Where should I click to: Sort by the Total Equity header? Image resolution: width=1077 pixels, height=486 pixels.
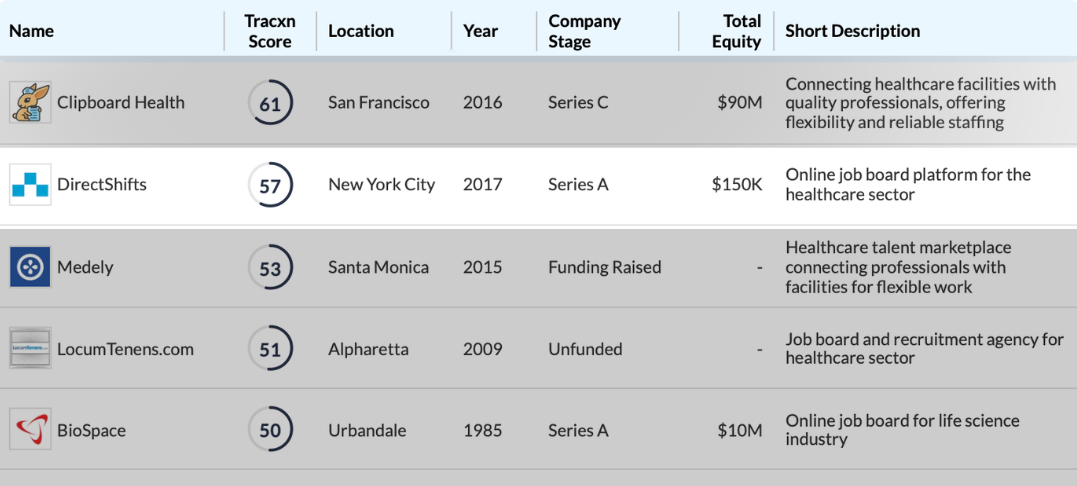pos(736,31)
